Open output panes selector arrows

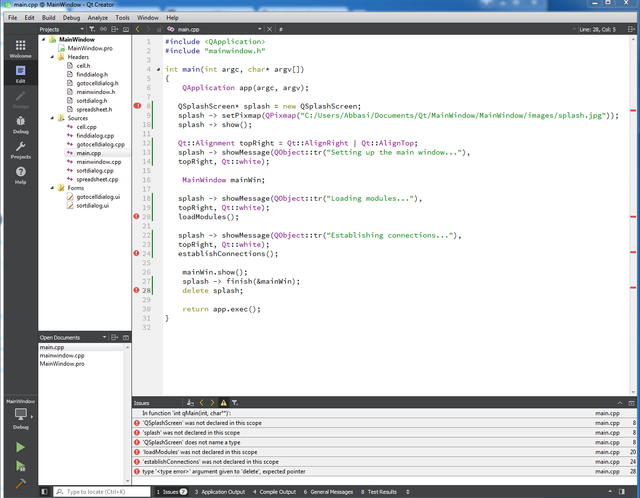pos(407,491)
